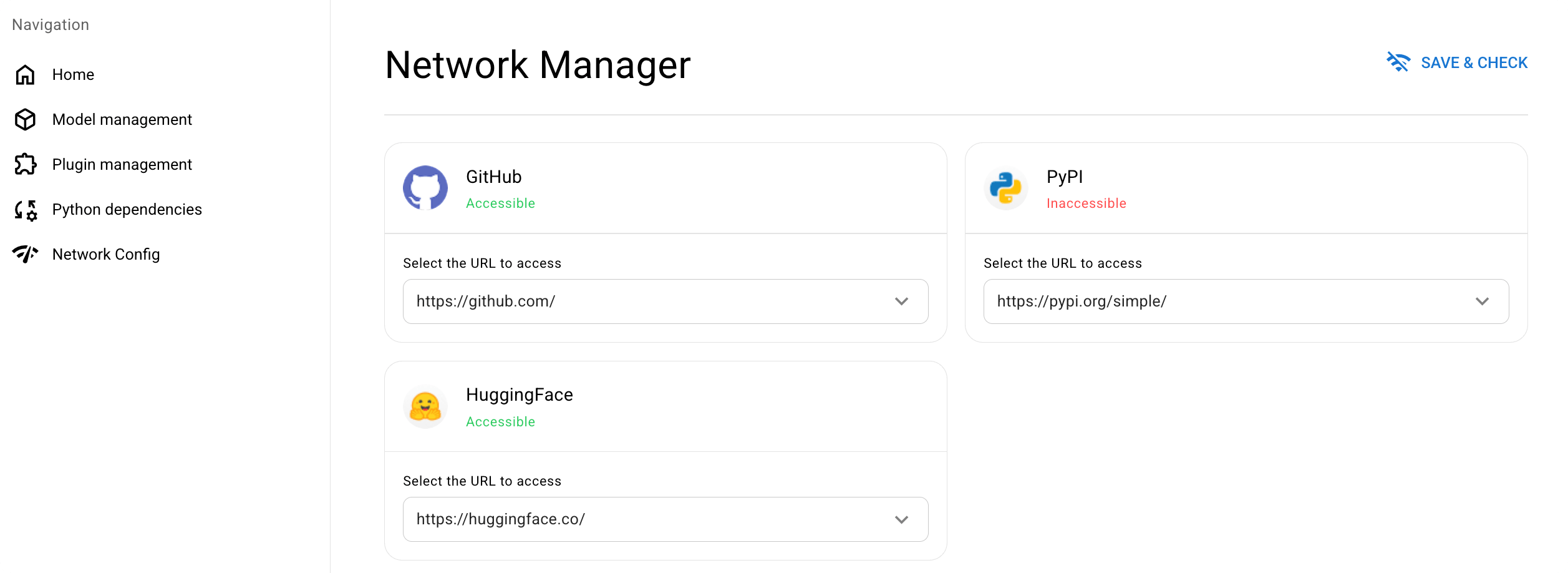Select the Model management cube icon
Viewport: 1568px width, 573px height.
click(x=24, y=119)
